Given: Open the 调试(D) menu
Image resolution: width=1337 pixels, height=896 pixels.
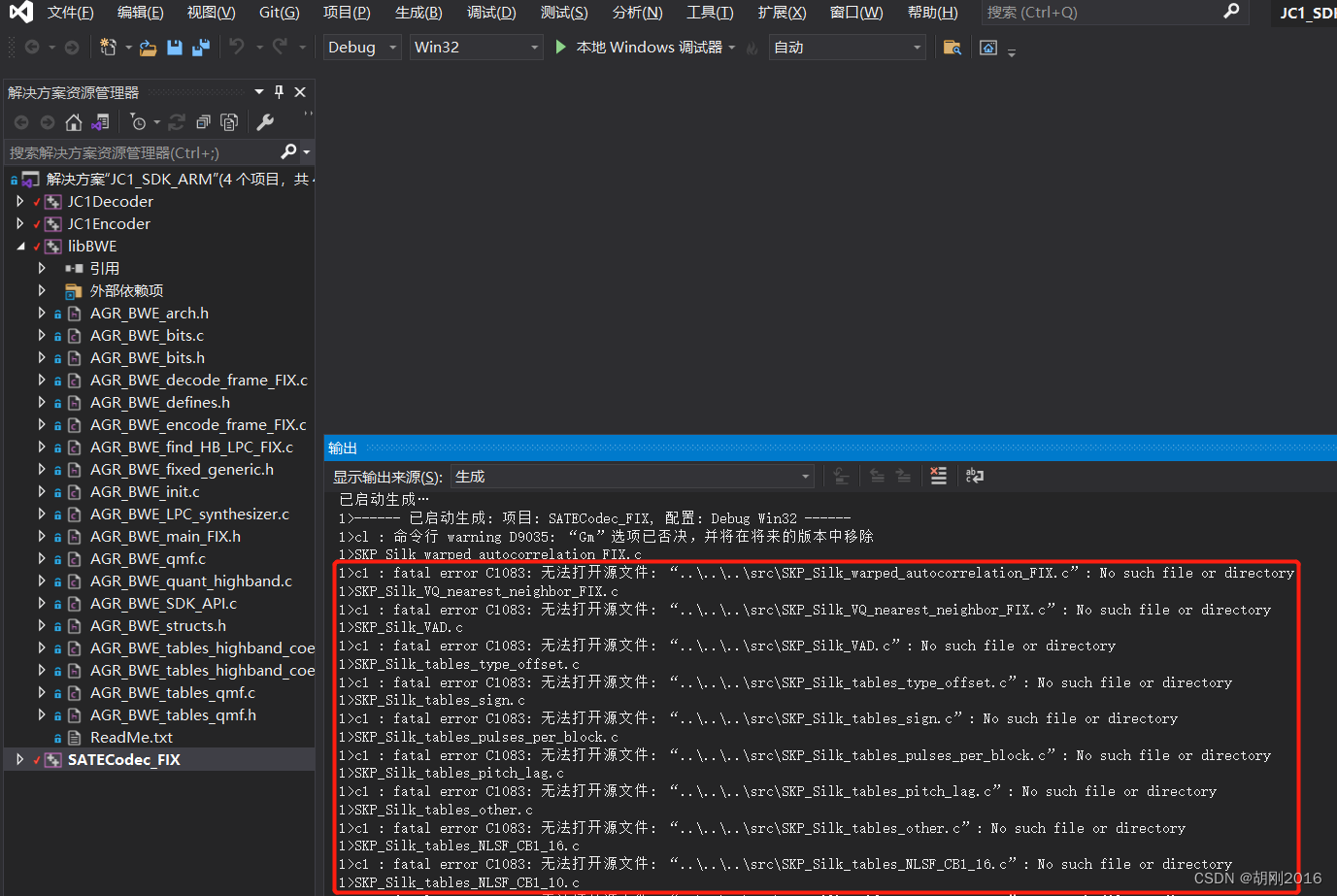Looking at the screenshot, I should coord(491,12).
